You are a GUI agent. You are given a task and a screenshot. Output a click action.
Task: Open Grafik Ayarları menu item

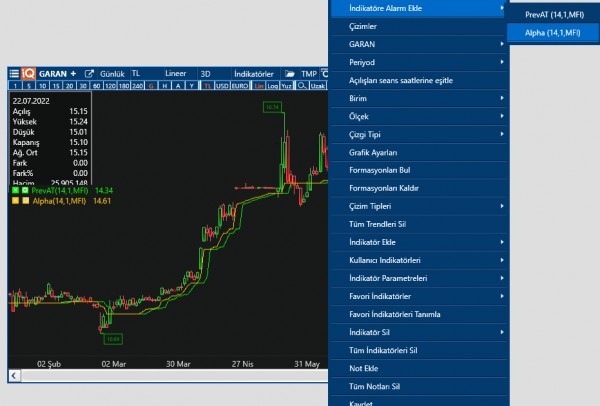(x=419, y=152)
